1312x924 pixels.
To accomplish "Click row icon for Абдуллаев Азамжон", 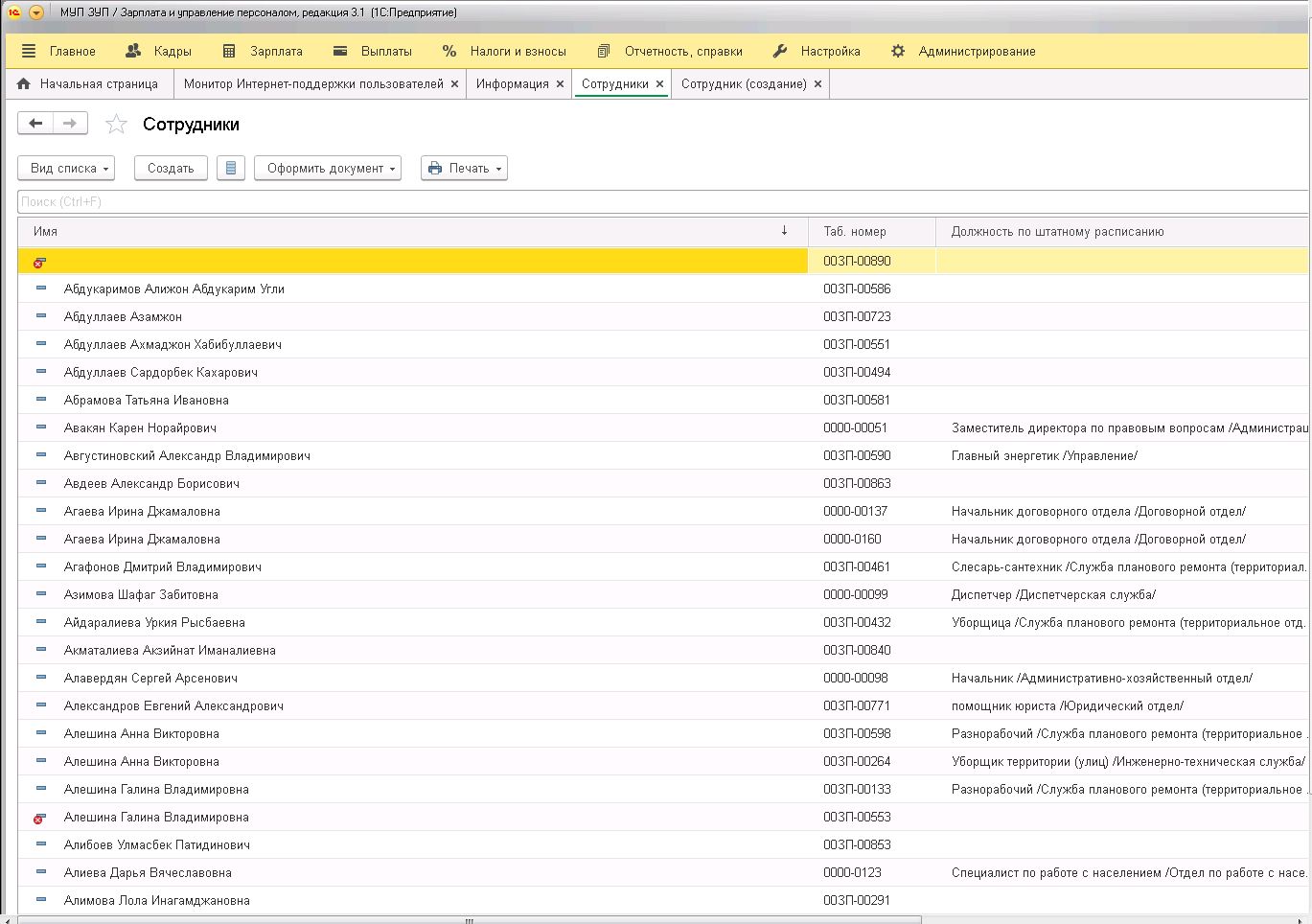I will [x=41, y=316].
